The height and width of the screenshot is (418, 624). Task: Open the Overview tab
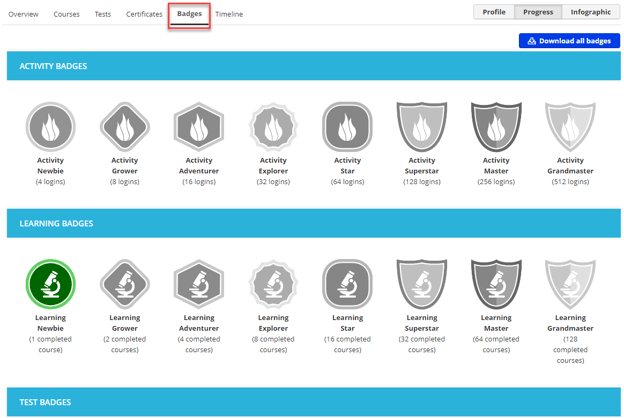tap(23, 14)
